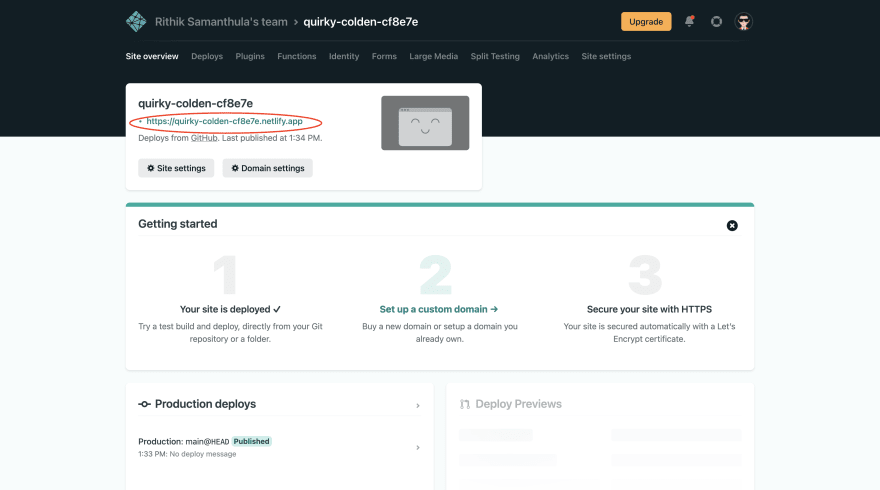Click the Your site is deployed step
The width and height of the screenshot is (880, 490).
230,309
